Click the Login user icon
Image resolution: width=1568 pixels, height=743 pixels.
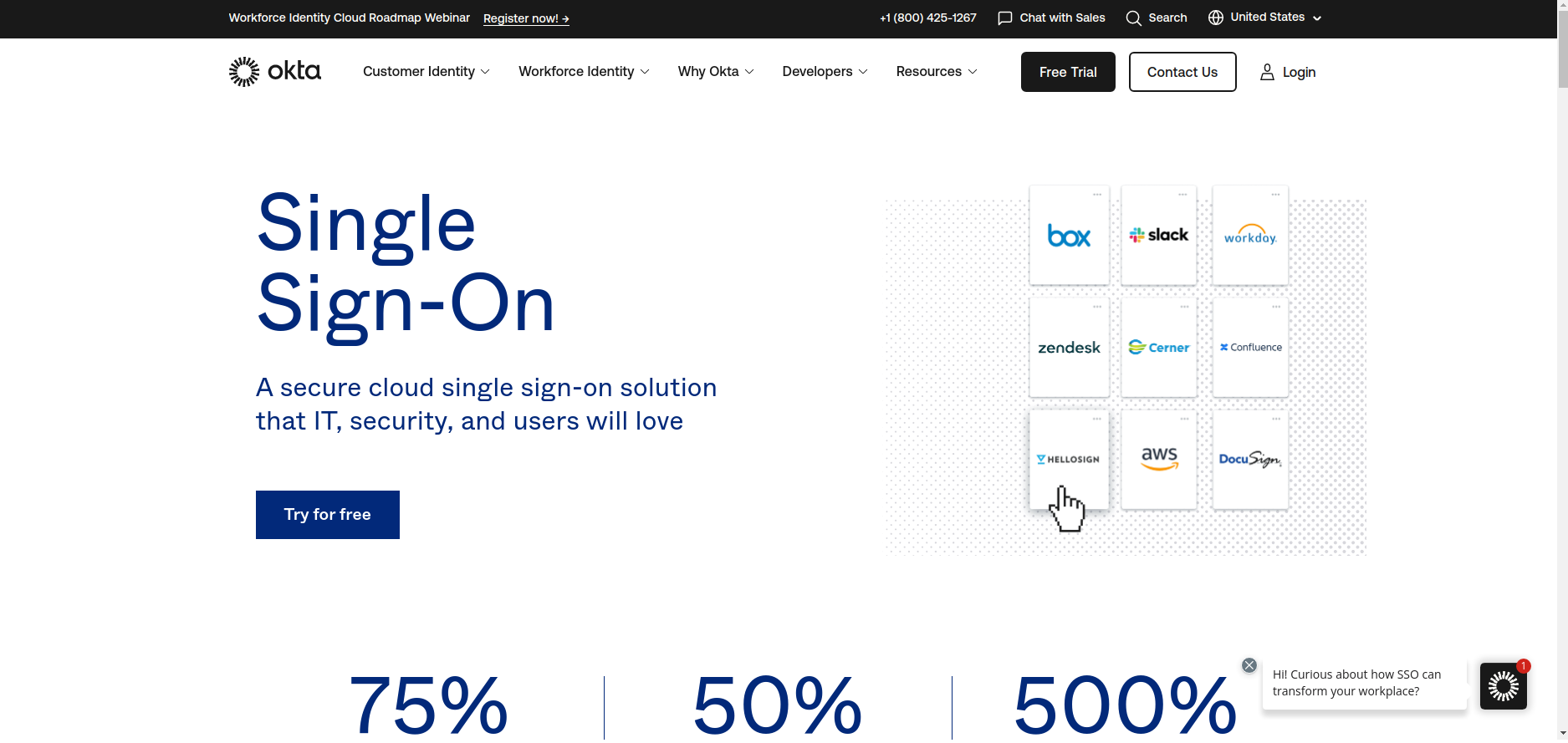point(1267,73)
